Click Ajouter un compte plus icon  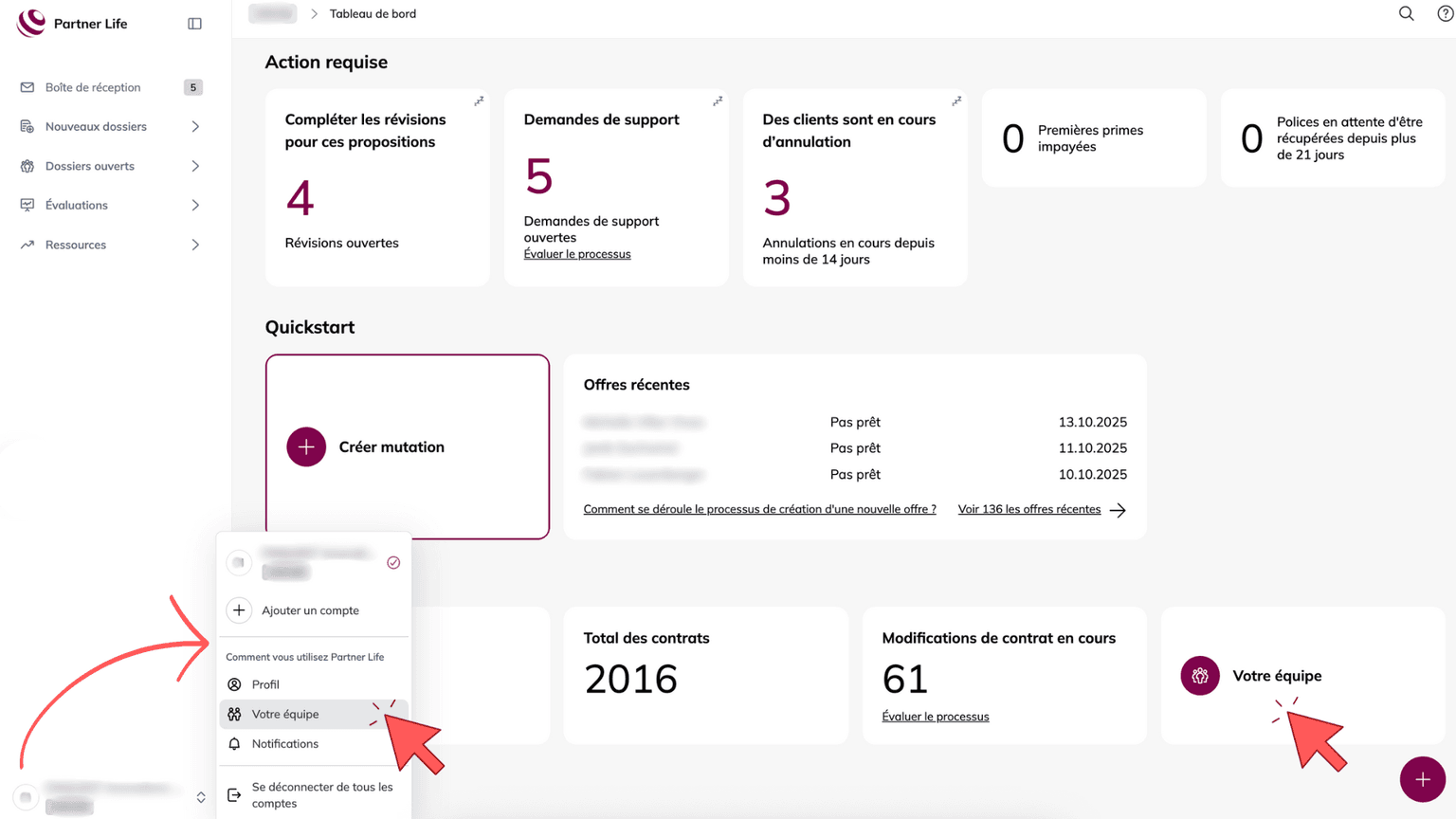(239, 610)
